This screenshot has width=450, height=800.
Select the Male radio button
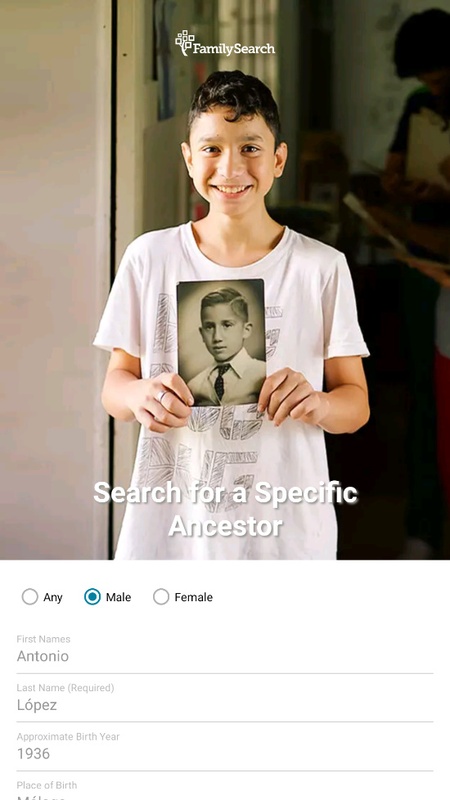[92, 596]
